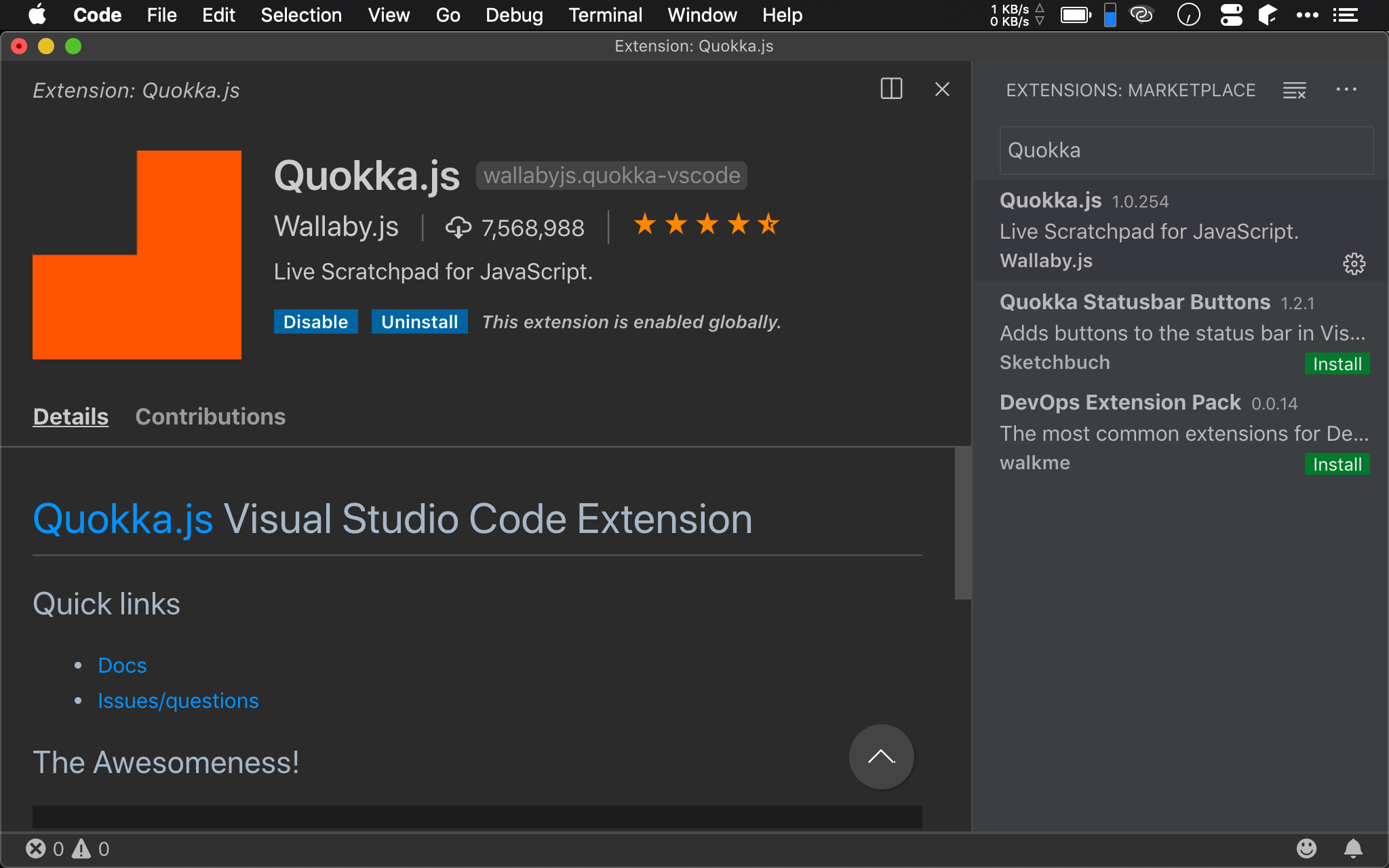Click the five-star rating
Viewport: 1389px width, 868px height.
click(x=706, y=224)
